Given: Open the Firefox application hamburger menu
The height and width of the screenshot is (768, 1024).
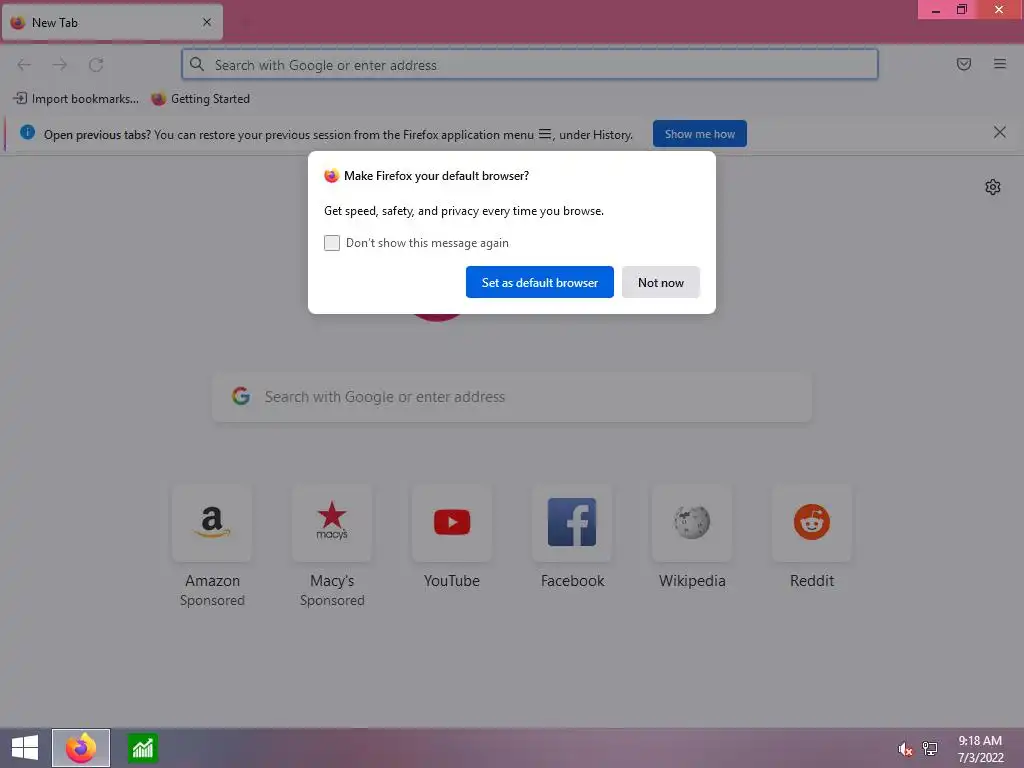Looking at the screenshot, I should click(x=1000, y=64).
